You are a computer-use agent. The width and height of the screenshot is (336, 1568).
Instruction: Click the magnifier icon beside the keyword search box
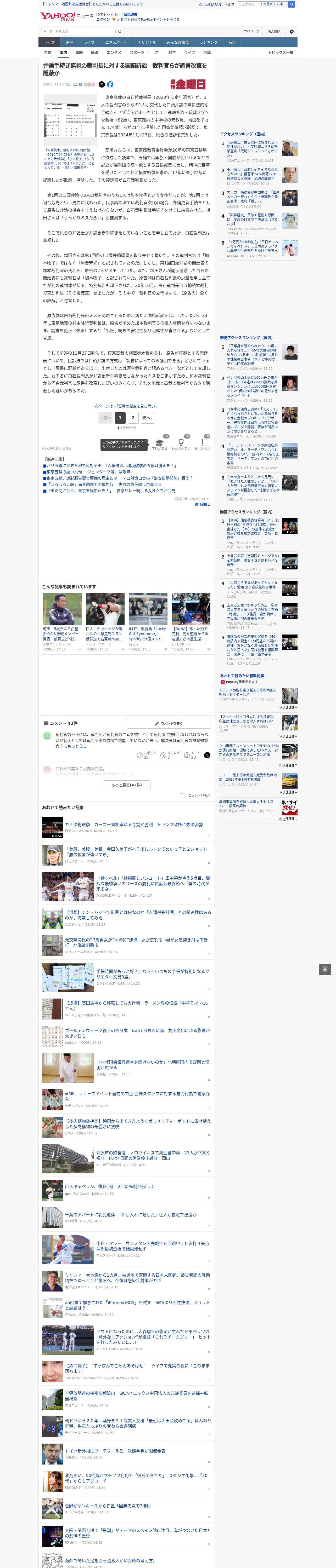pyautogui.click(x=120, y=32)
